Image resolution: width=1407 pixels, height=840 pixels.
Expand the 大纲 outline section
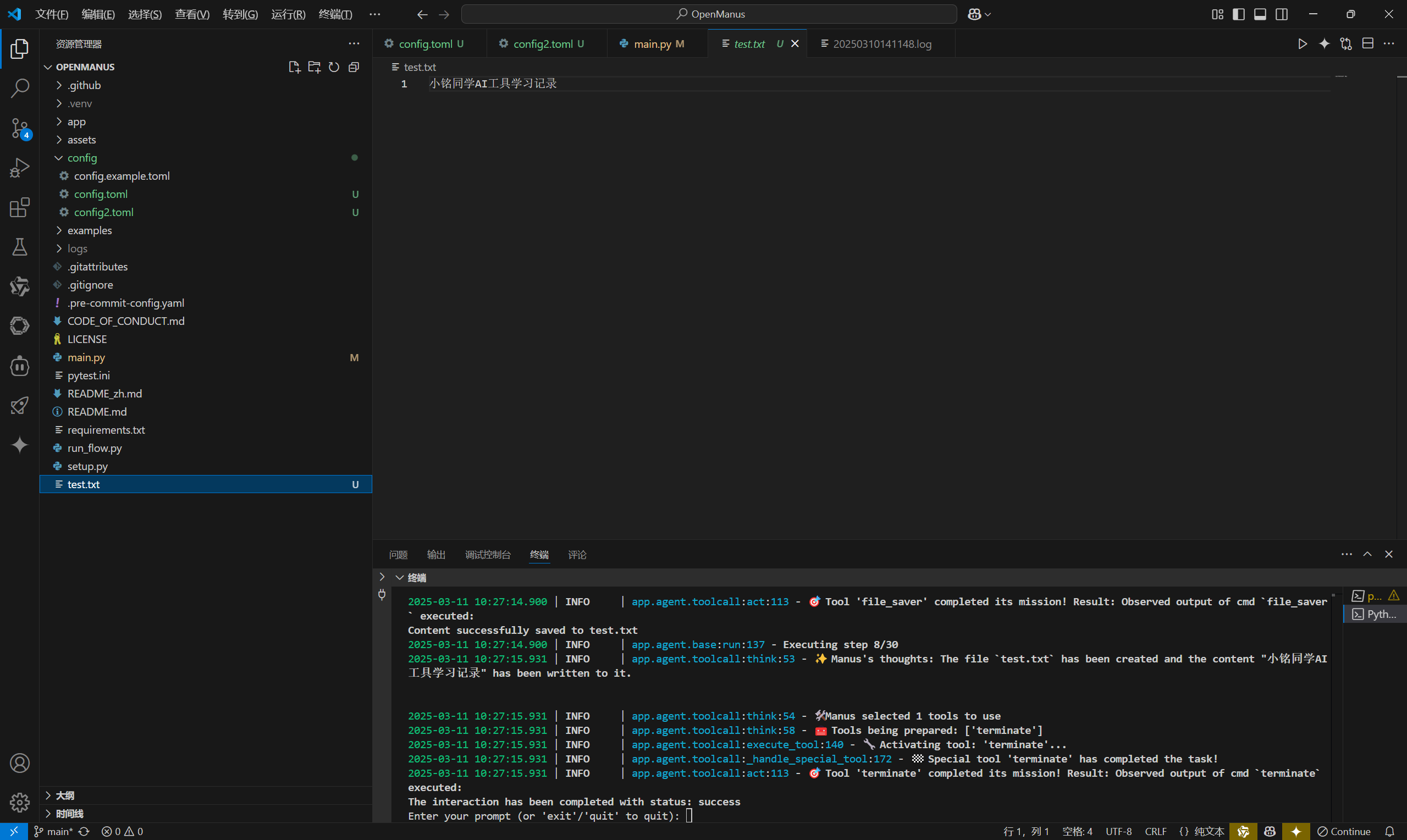(65, 795)
